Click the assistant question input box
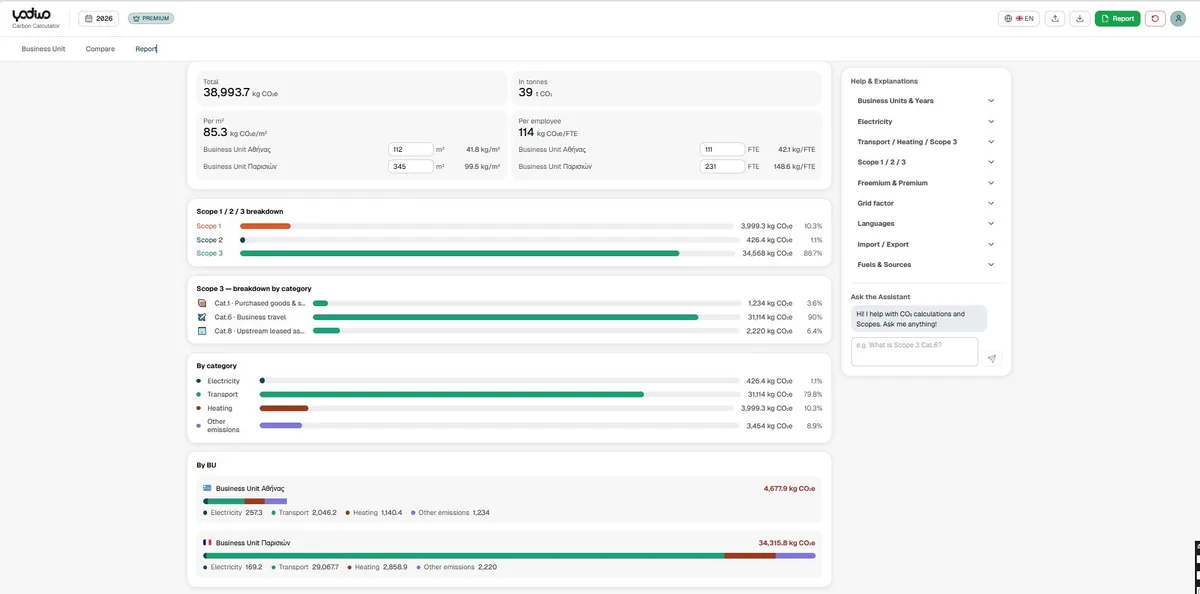This screenshot has width=1200, height=594. 914,351
